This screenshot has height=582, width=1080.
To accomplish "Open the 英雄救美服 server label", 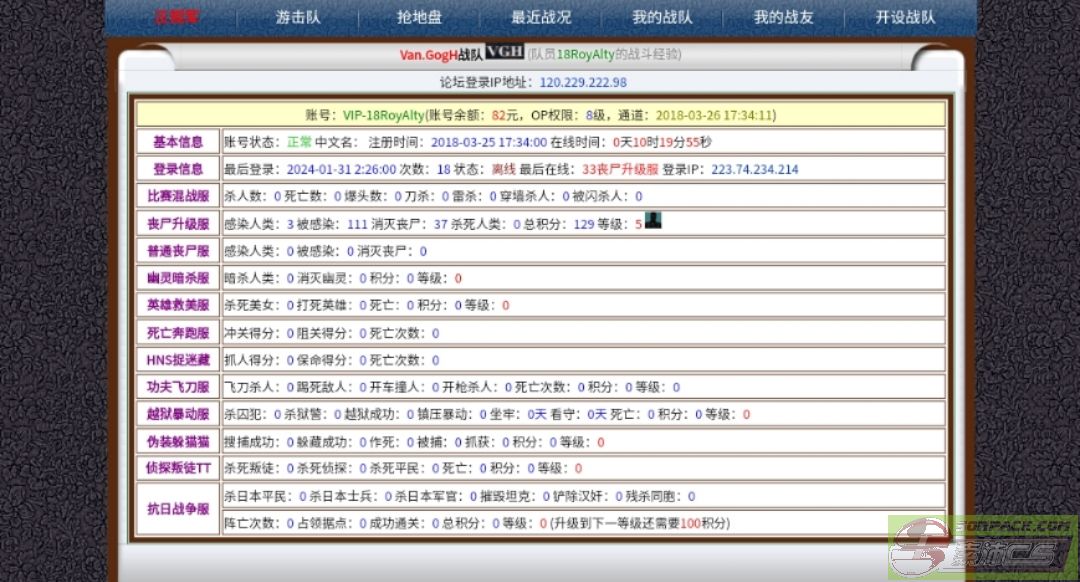I will [x=178, y=304].
